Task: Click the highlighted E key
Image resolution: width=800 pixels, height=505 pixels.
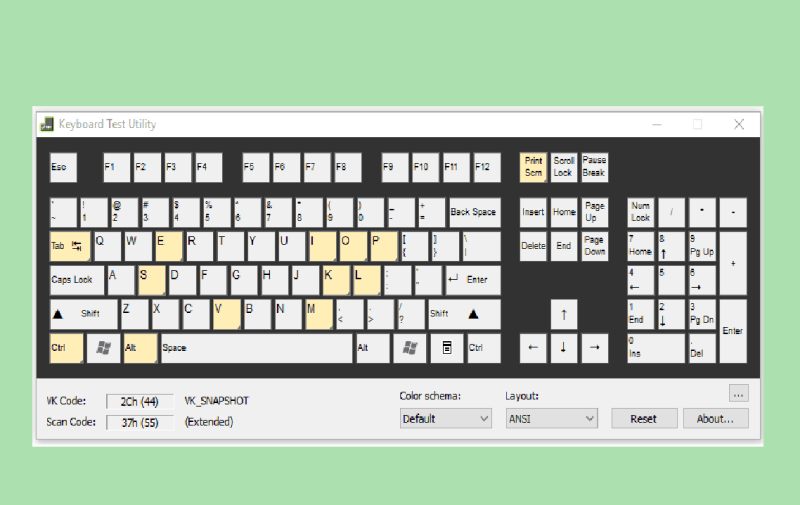Action: (x=169, y=246)
